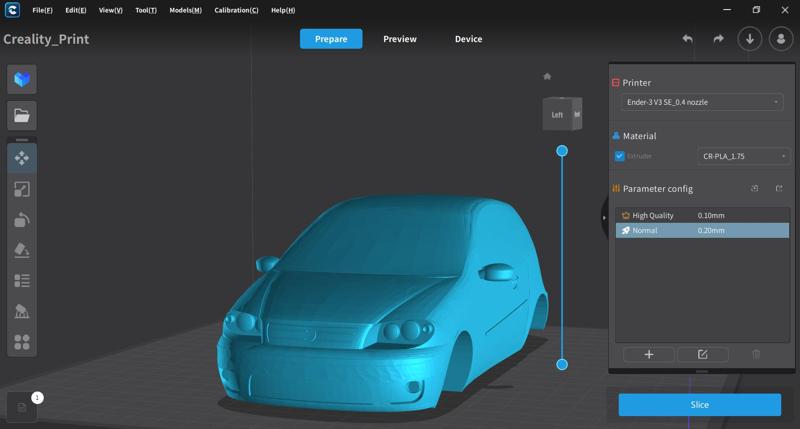Undo the last action arrow

coord(688,39)
